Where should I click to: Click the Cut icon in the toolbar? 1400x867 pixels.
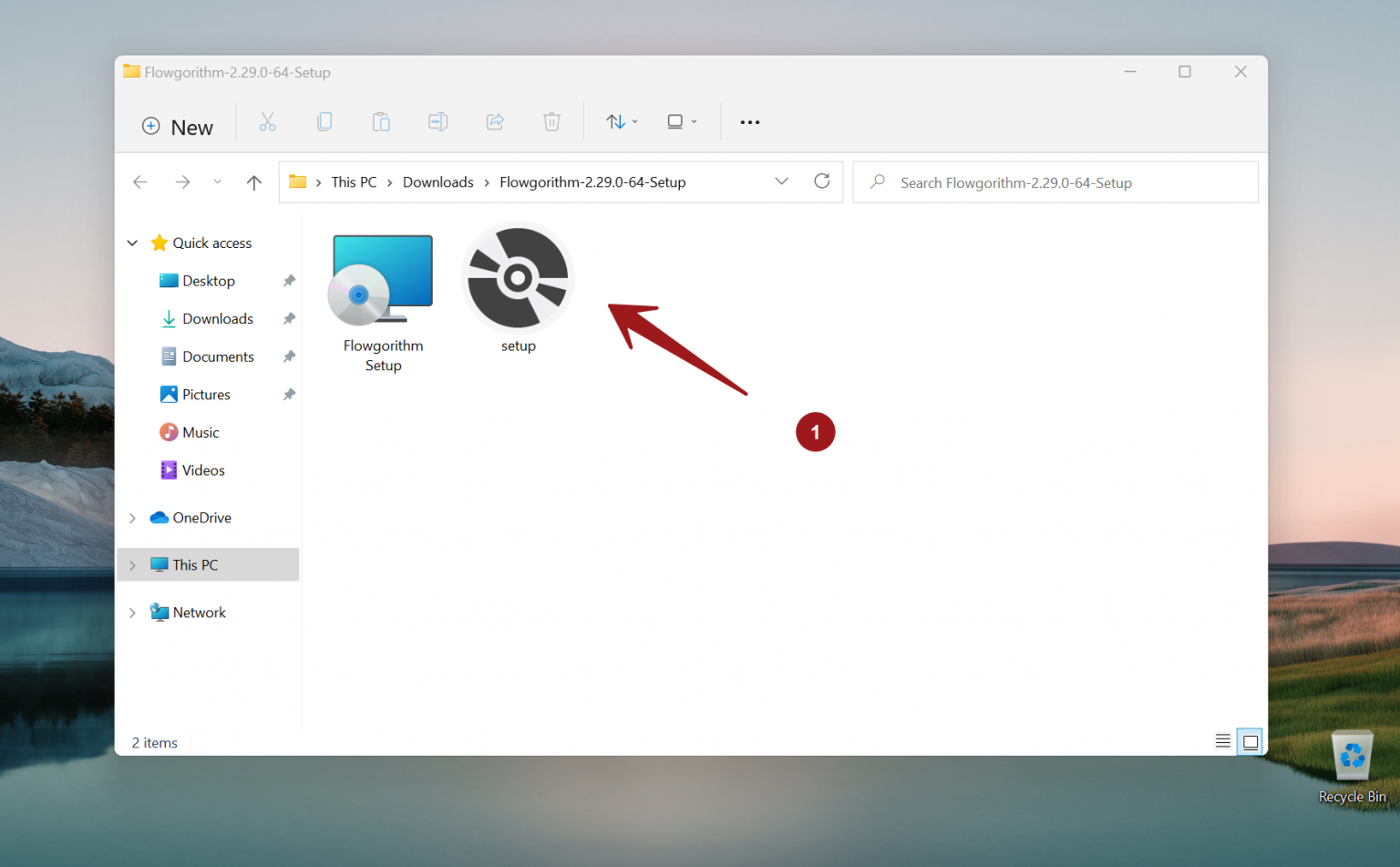click(267, 121)
